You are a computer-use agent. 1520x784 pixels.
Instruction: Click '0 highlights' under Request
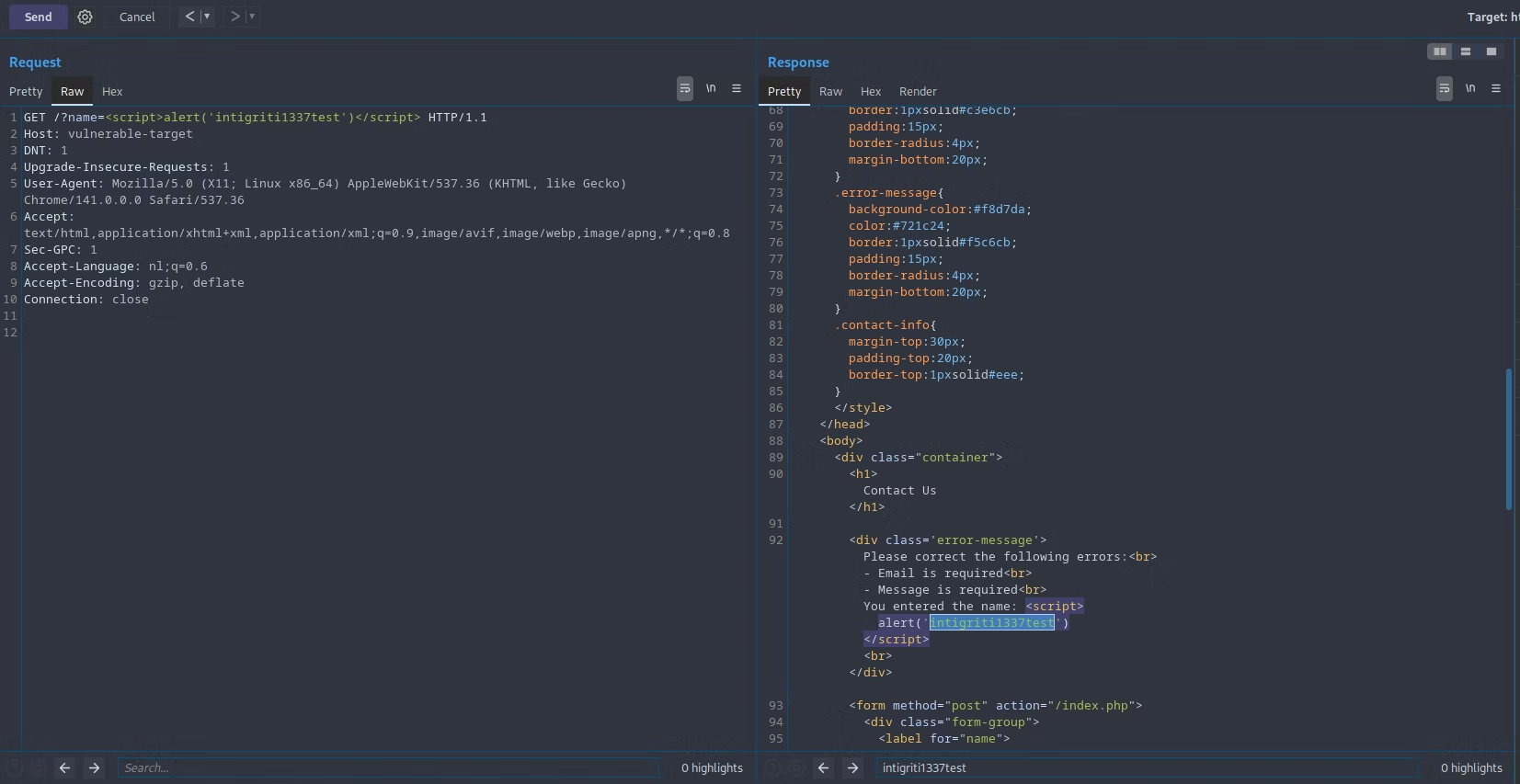point(712,767)
